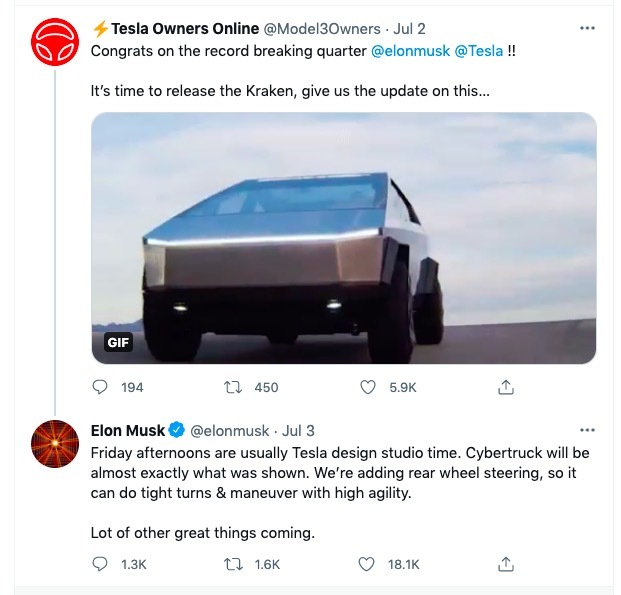Like Elon Musk's Cybertruck tweet
This screenshot has height=595, width=621.
(x=367, y=564)
